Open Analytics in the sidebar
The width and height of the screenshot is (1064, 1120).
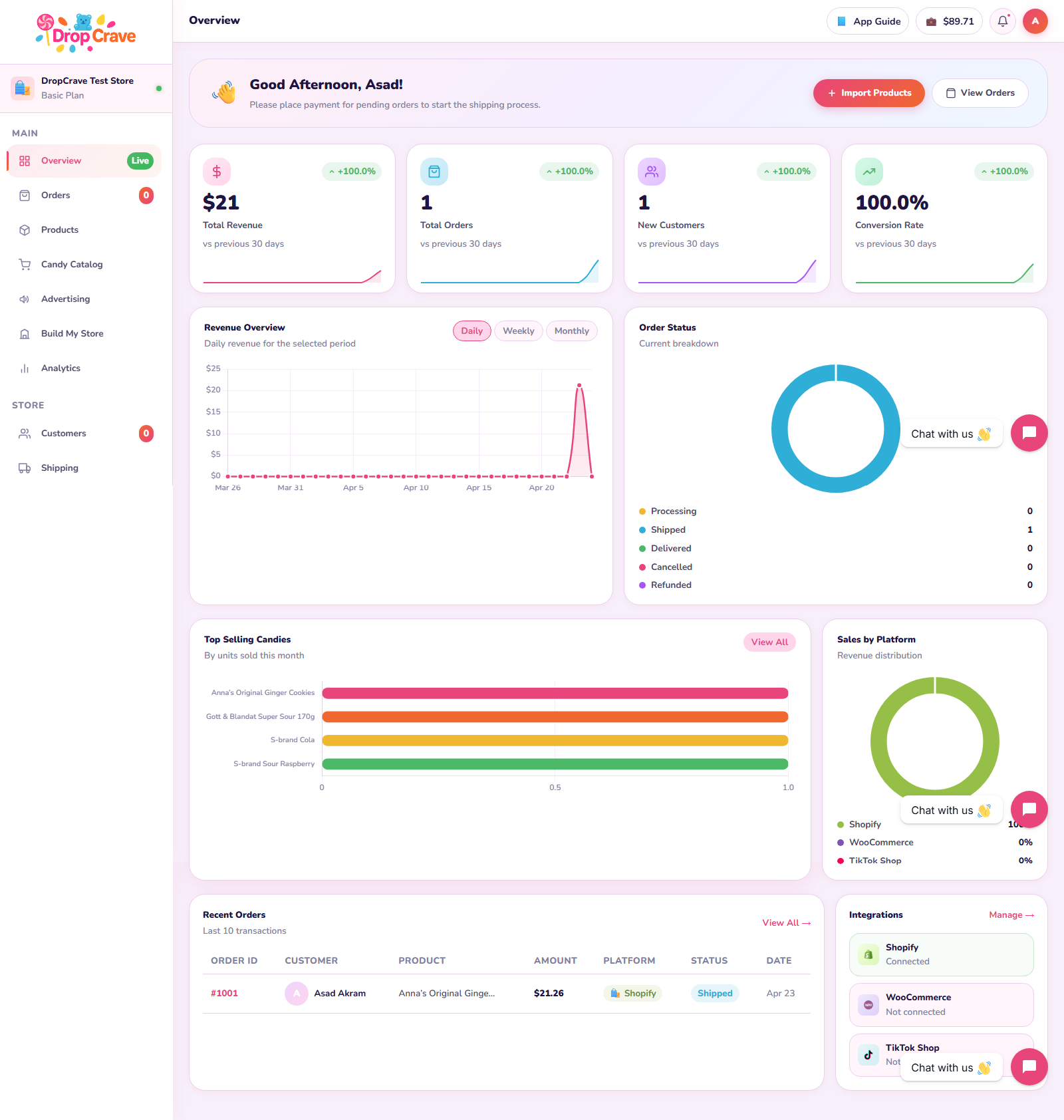click(x=84, y=368)
